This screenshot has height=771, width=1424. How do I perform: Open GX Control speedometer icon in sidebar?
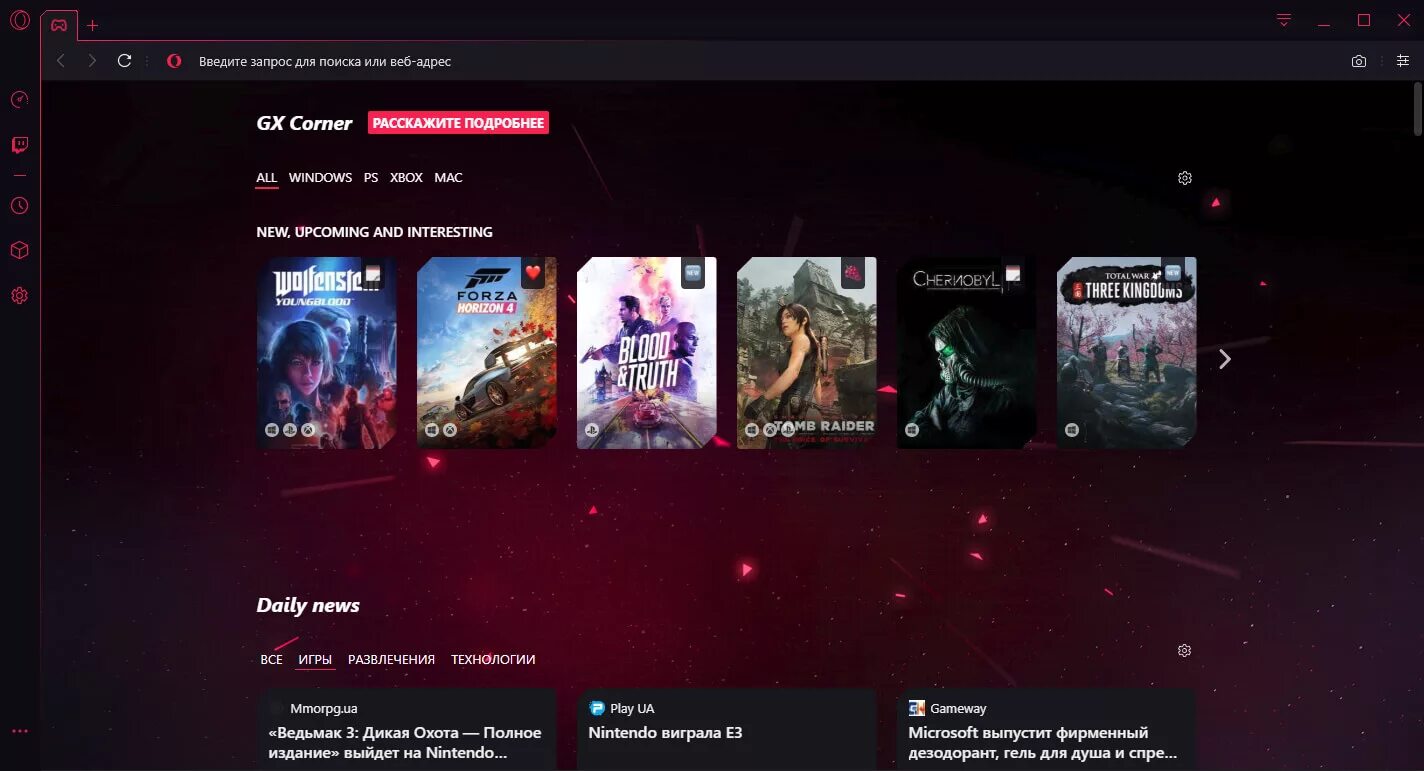point(20,100)
